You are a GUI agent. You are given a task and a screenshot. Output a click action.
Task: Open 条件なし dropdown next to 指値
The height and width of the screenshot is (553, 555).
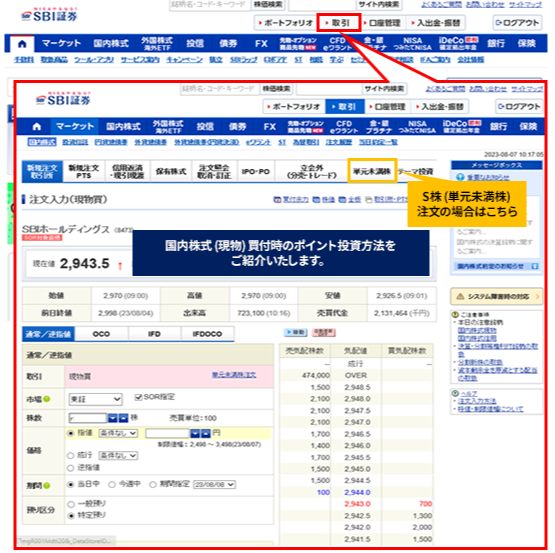tap(118, 433)
